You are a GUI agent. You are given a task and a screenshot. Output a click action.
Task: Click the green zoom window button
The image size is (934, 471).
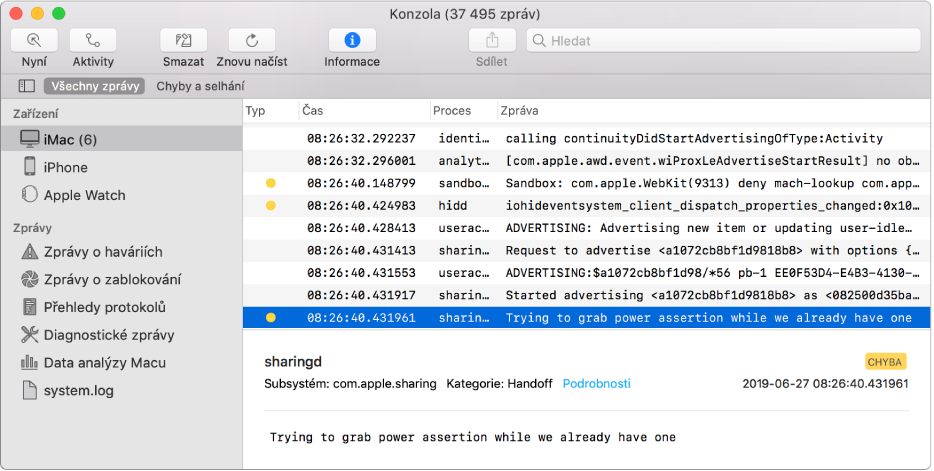[58, 13]
